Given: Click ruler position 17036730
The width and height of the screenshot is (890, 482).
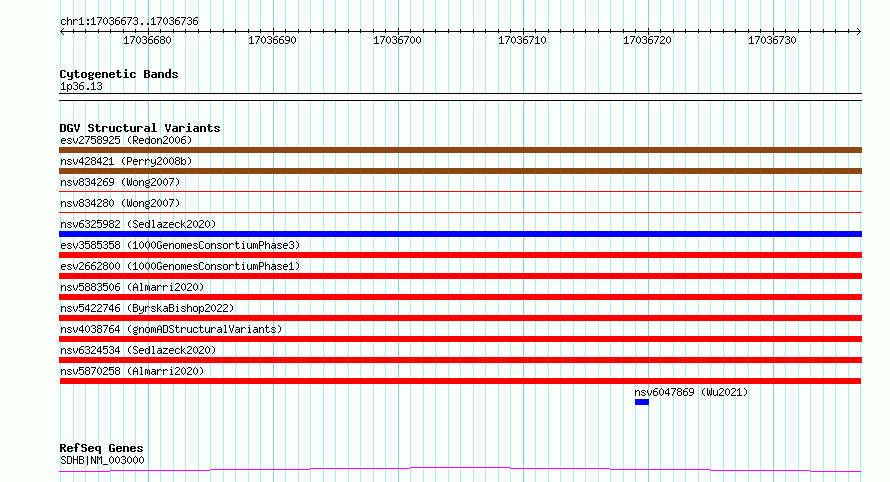Looking at the screenshot, I should point(772,40).
